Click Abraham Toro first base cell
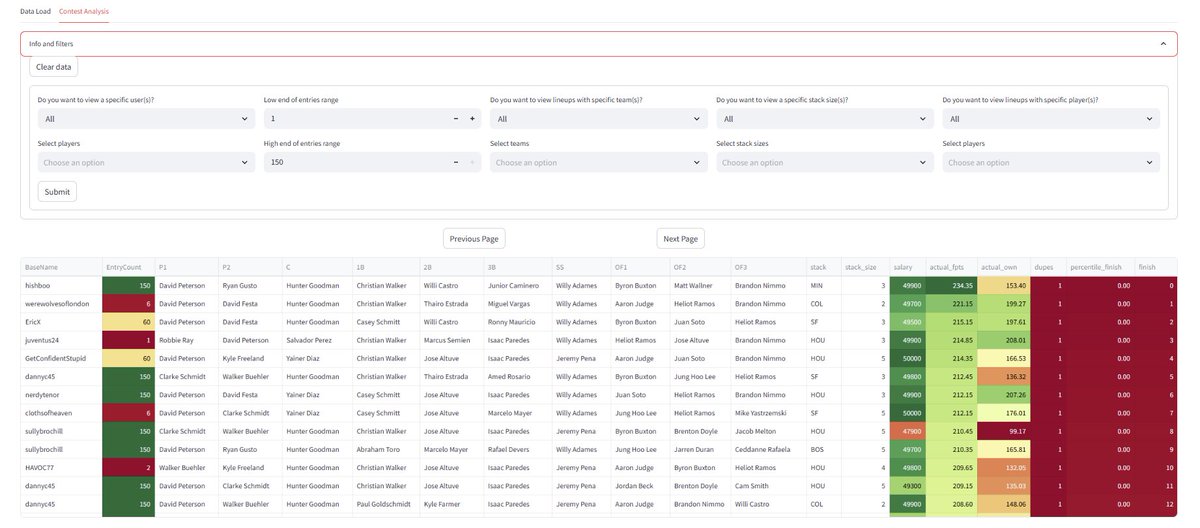This screenshot has height=528, width=1200. click(x=385, y=449)
